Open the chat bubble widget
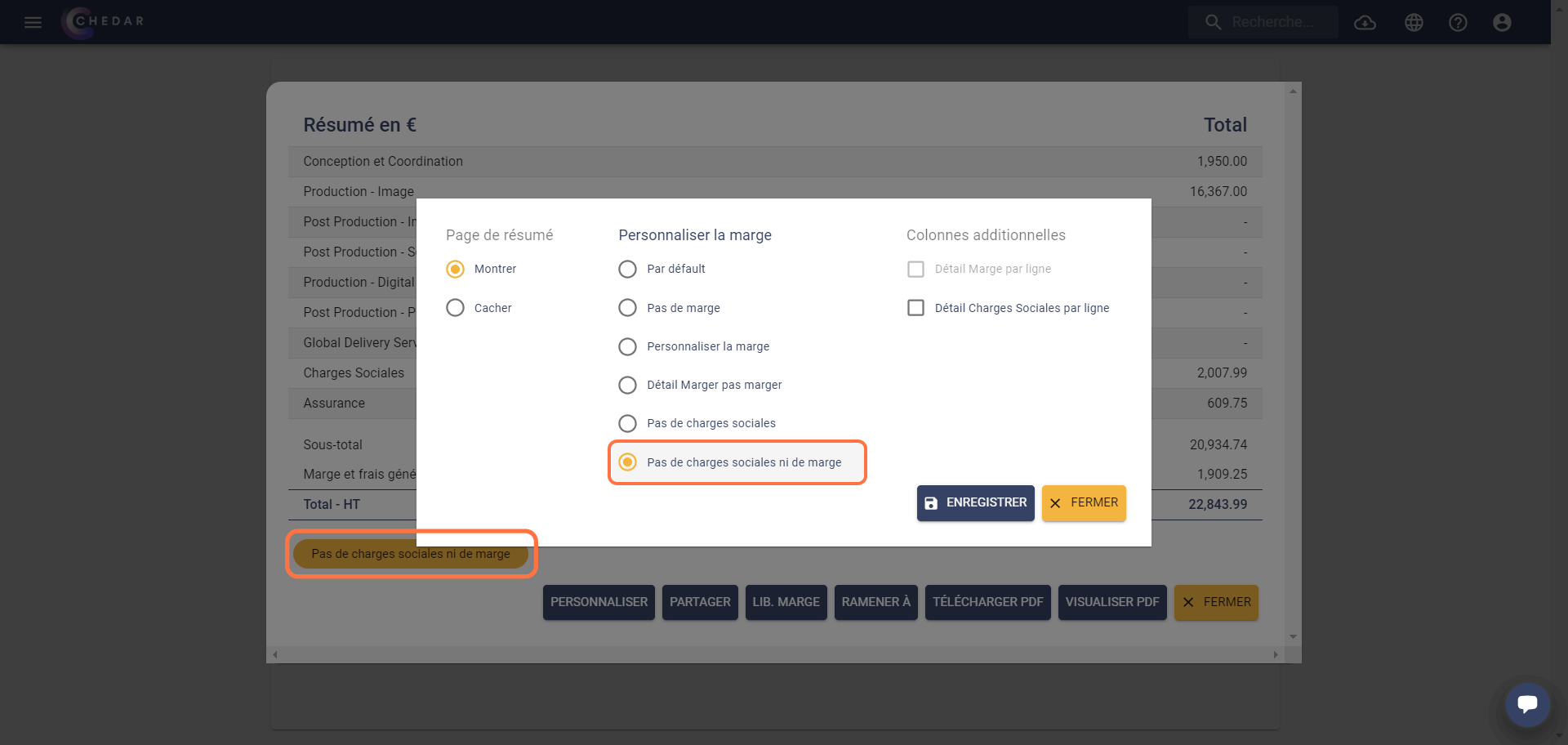This screenshot has height=745, width=1568. [x=1527, y=704]
